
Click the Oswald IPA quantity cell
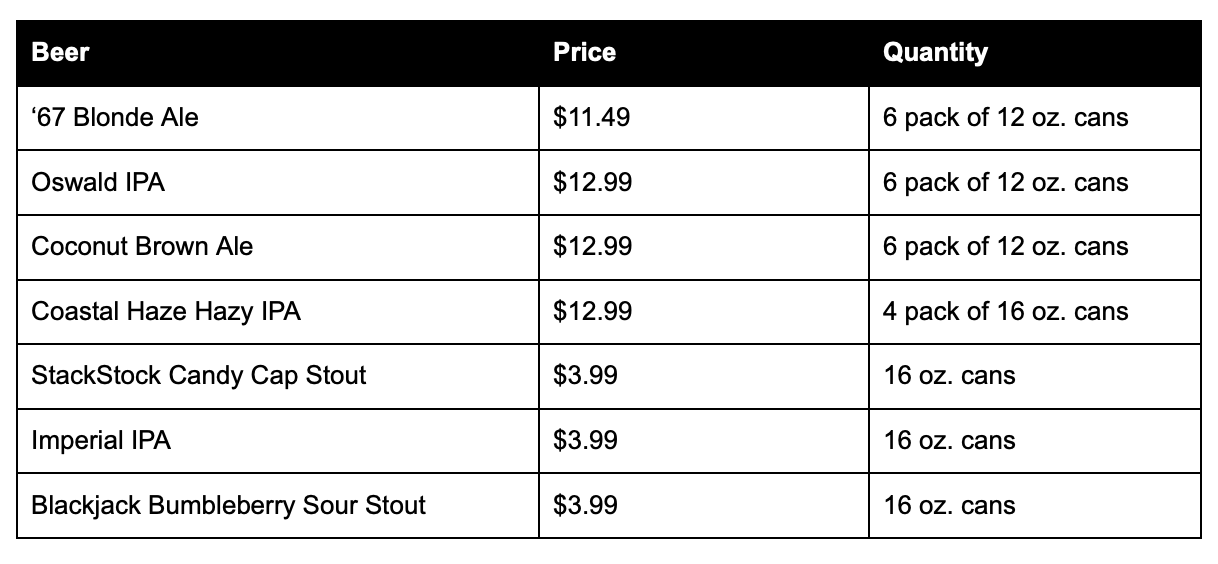click(x=1035, y=182)
